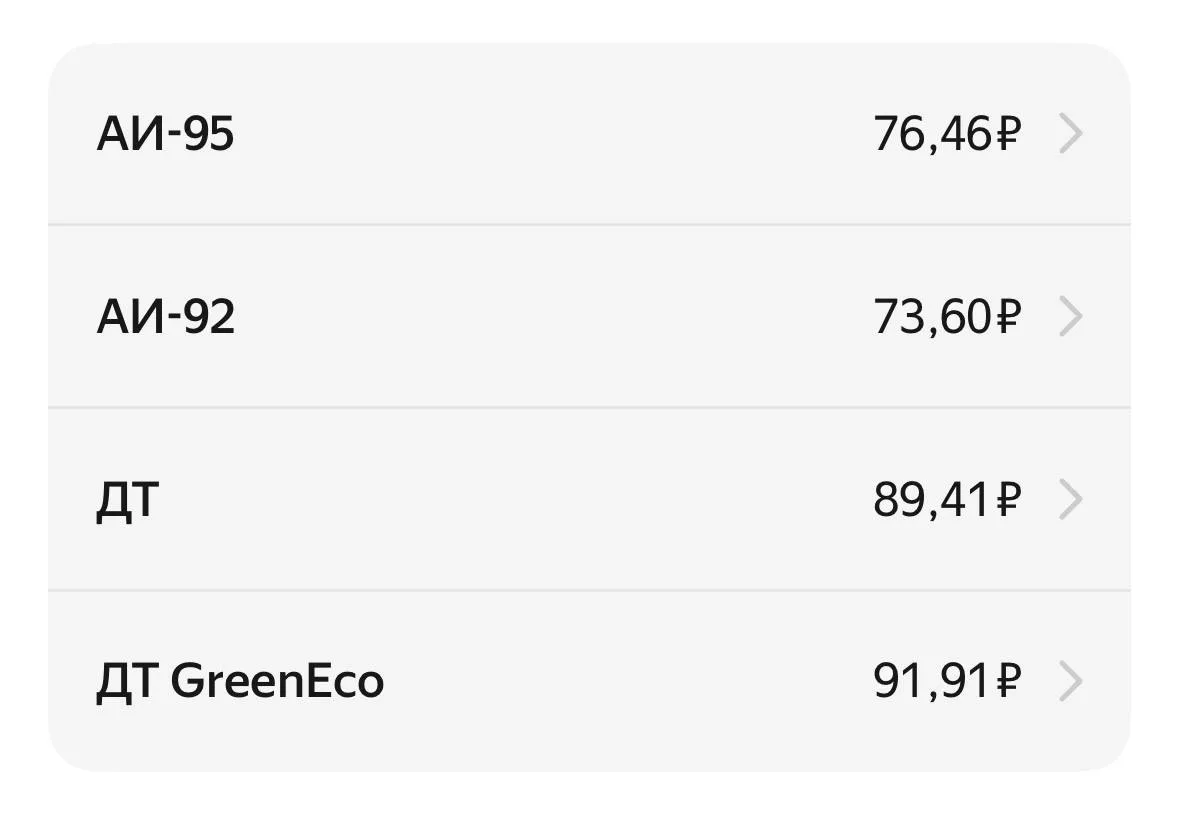Choose the ДТ fuel label

(x=128, y=500)
